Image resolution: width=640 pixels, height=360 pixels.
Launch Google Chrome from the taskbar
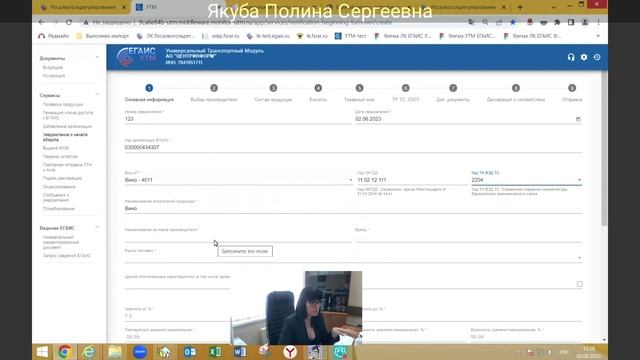point(64,352)
